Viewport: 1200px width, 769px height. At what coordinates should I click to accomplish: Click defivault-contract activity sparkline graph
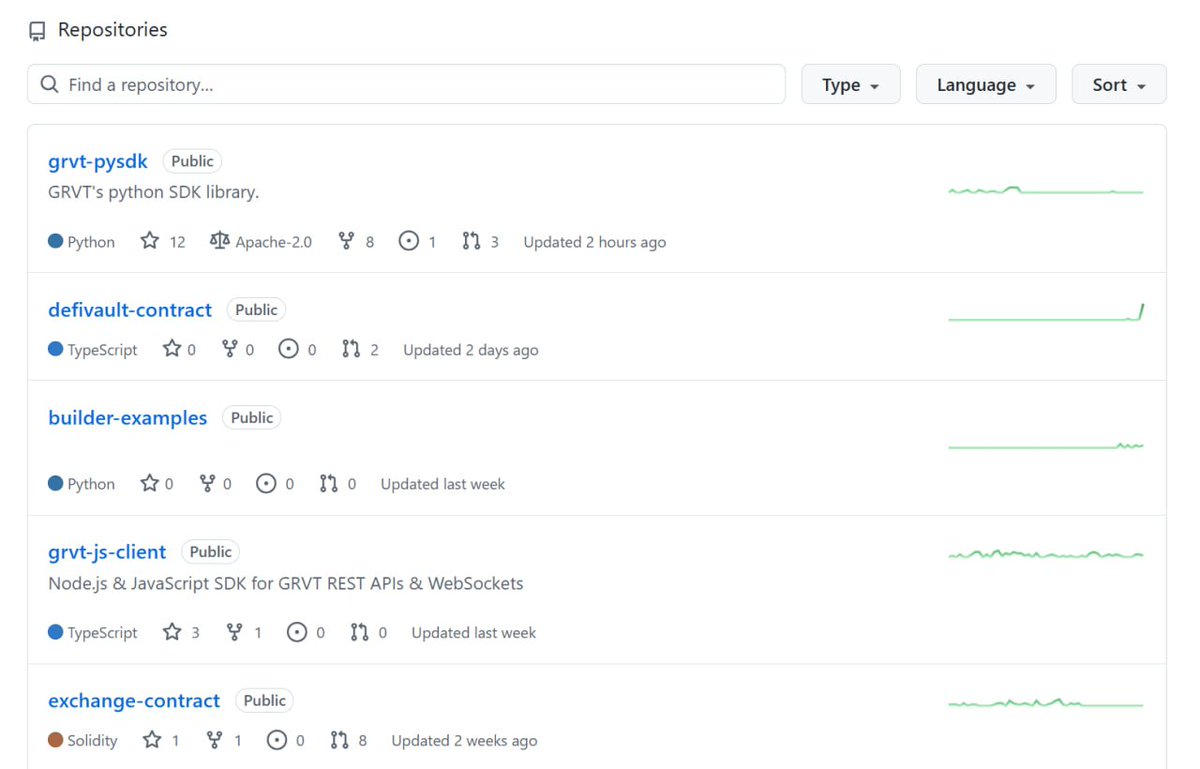coord(1045,313)
